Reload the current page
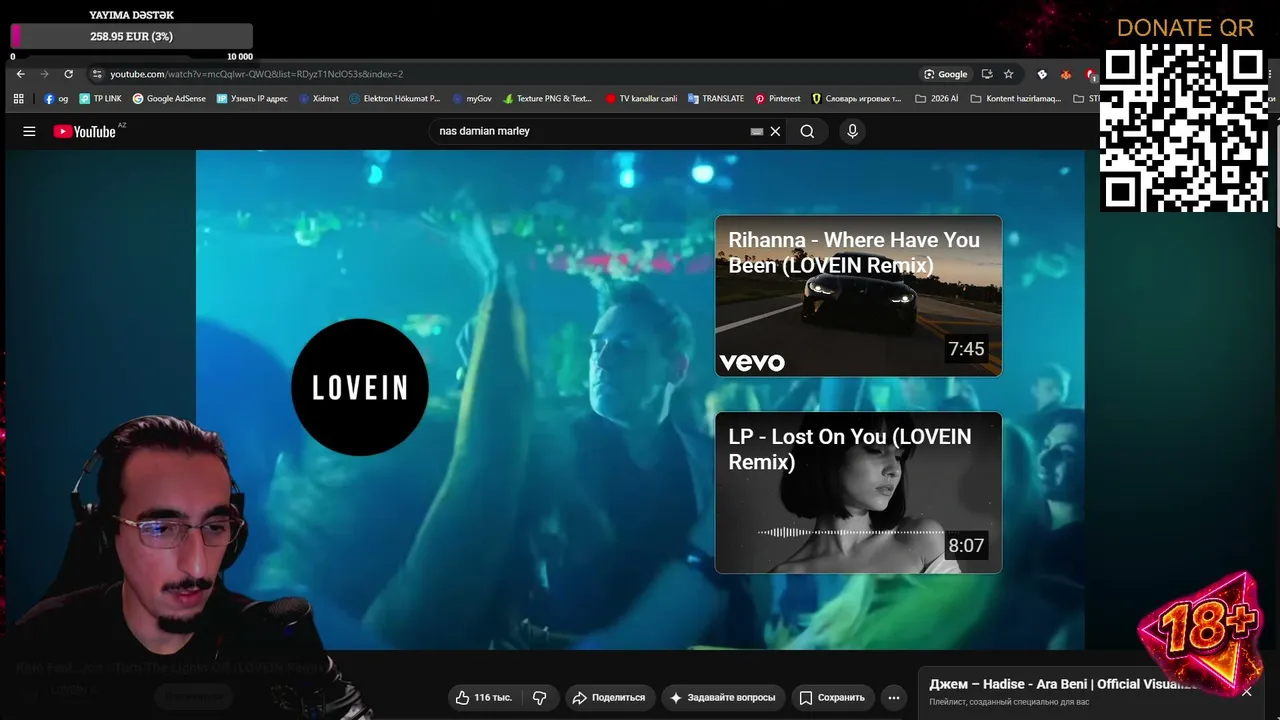This screenshot has width=1280, height=720. (x=68, y=74)
